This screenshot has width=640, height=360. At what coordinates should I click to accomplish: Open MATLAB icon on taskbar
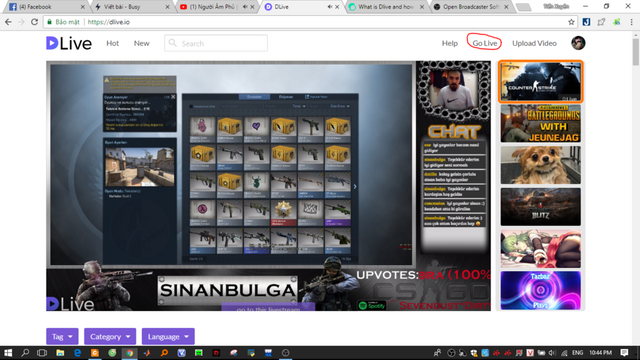click(147, 353)
